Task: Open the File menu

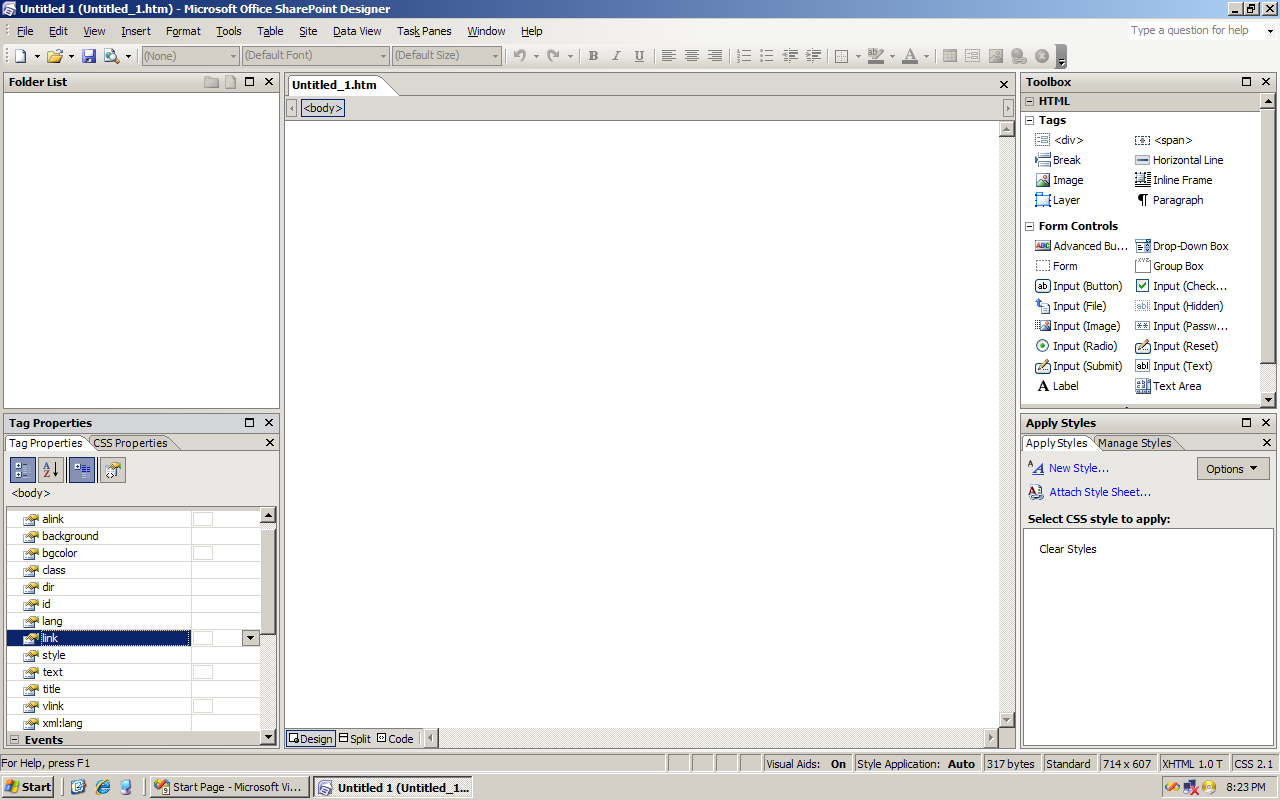Action: coord(25,31)
